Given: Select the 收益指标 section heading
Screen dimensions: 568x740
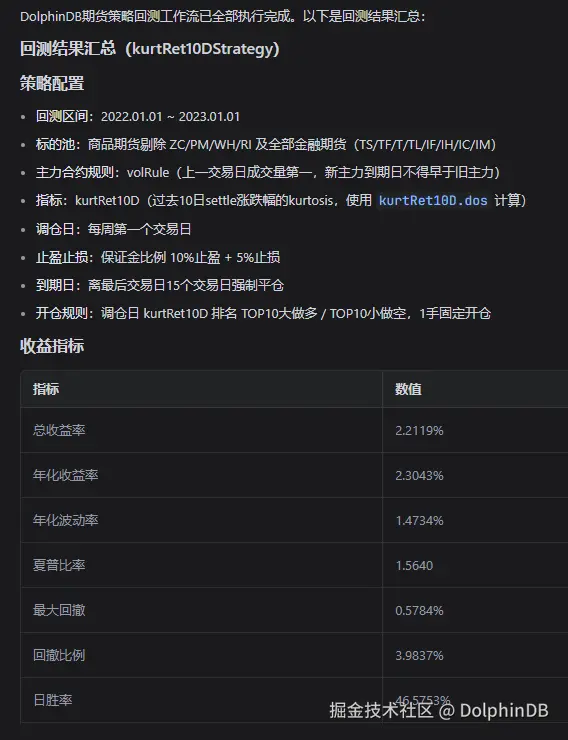Looking at the screenshot, I should [52, 346].
